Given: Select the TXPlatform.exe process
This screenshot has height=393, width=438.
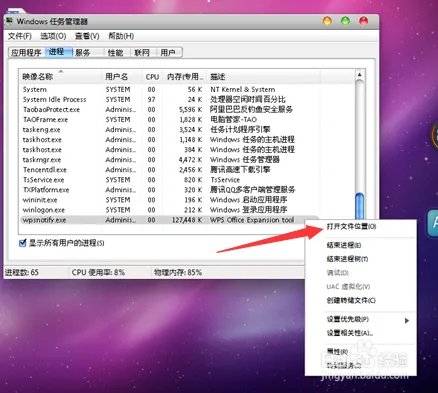Looking at the screenshot, I should tap(170, 190).
